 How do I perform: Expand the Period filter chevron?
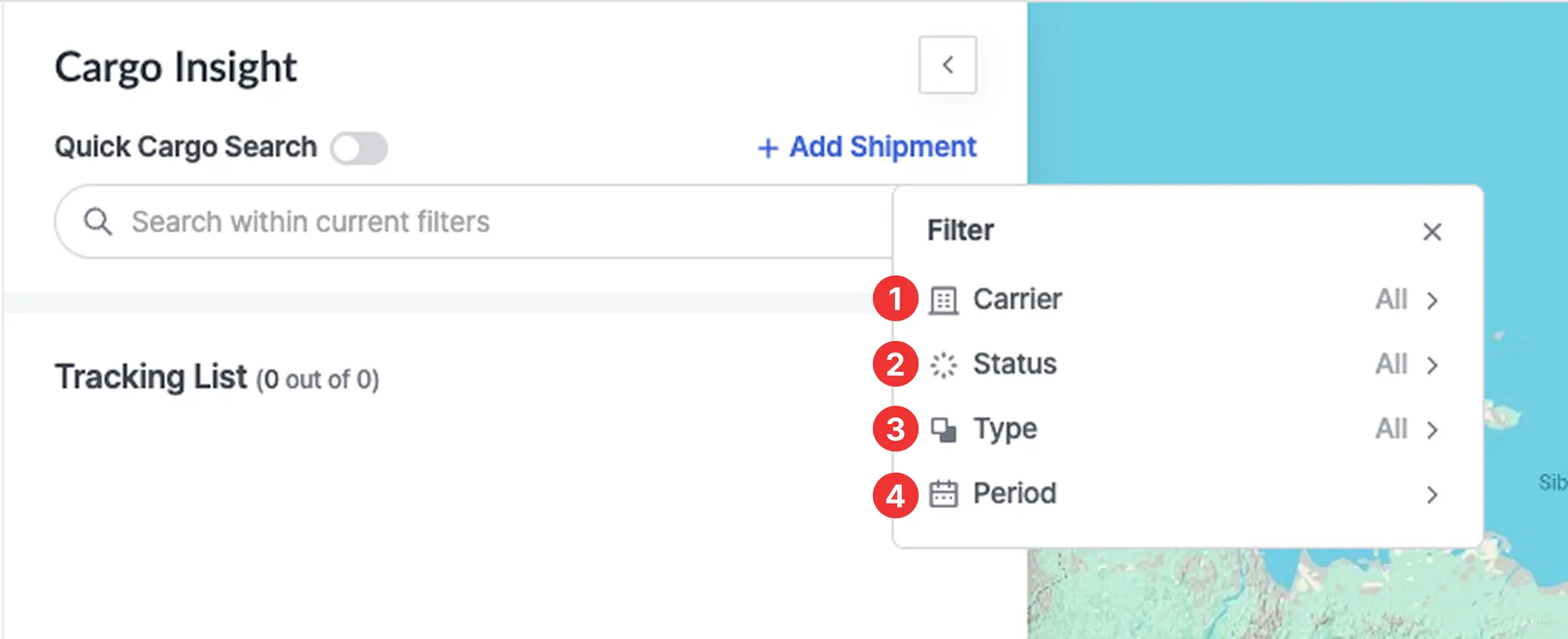click(1432, 495)
